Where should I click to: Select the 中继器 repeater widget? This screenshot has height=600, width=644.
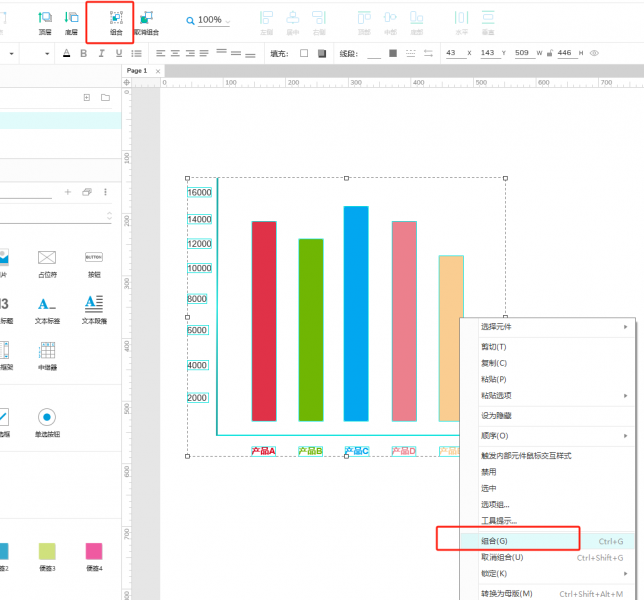pyautogui.click(x=47, y=356)
